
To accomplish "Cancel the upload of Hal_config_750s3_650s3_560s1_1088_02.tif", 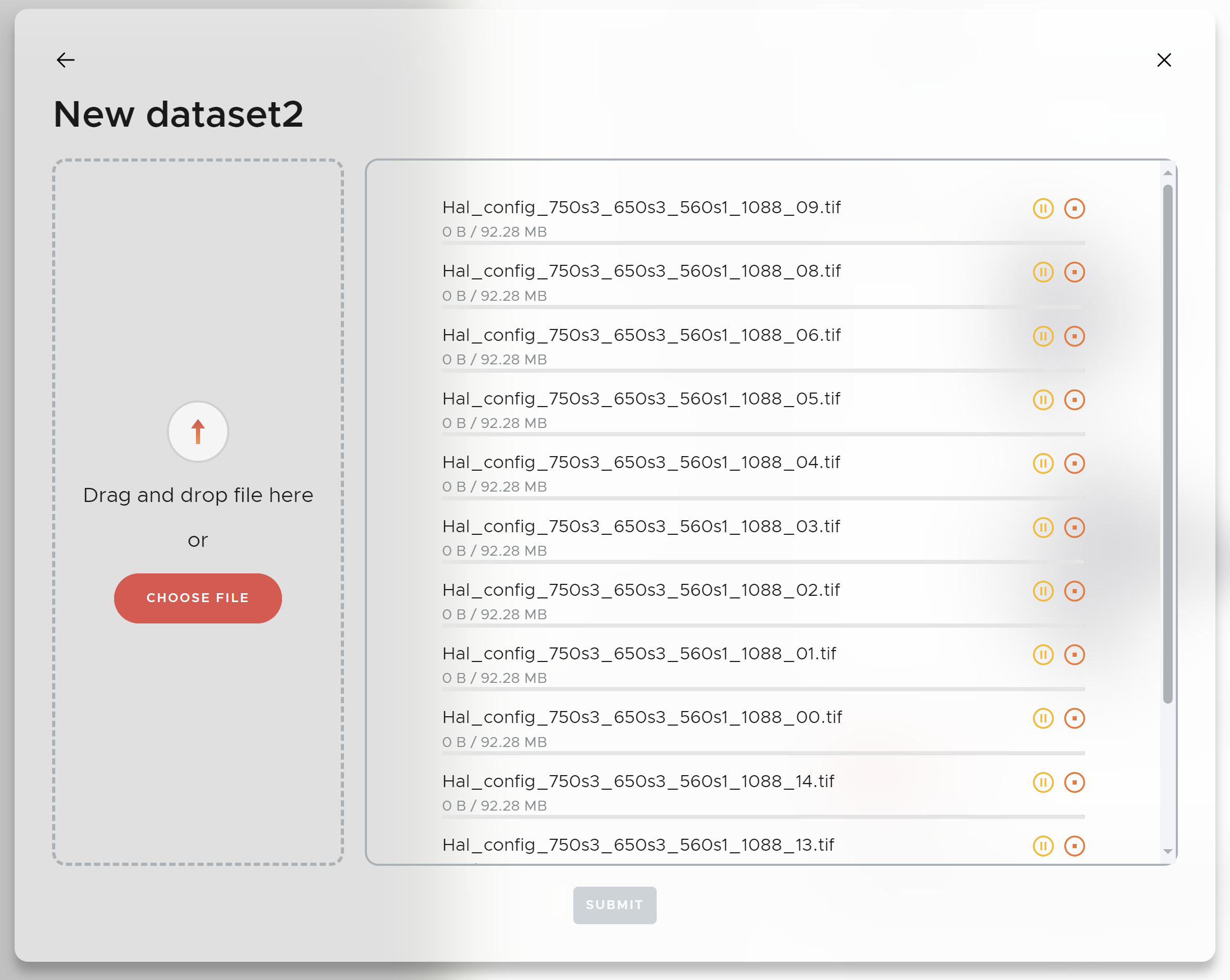I will tap(1075, 591).
